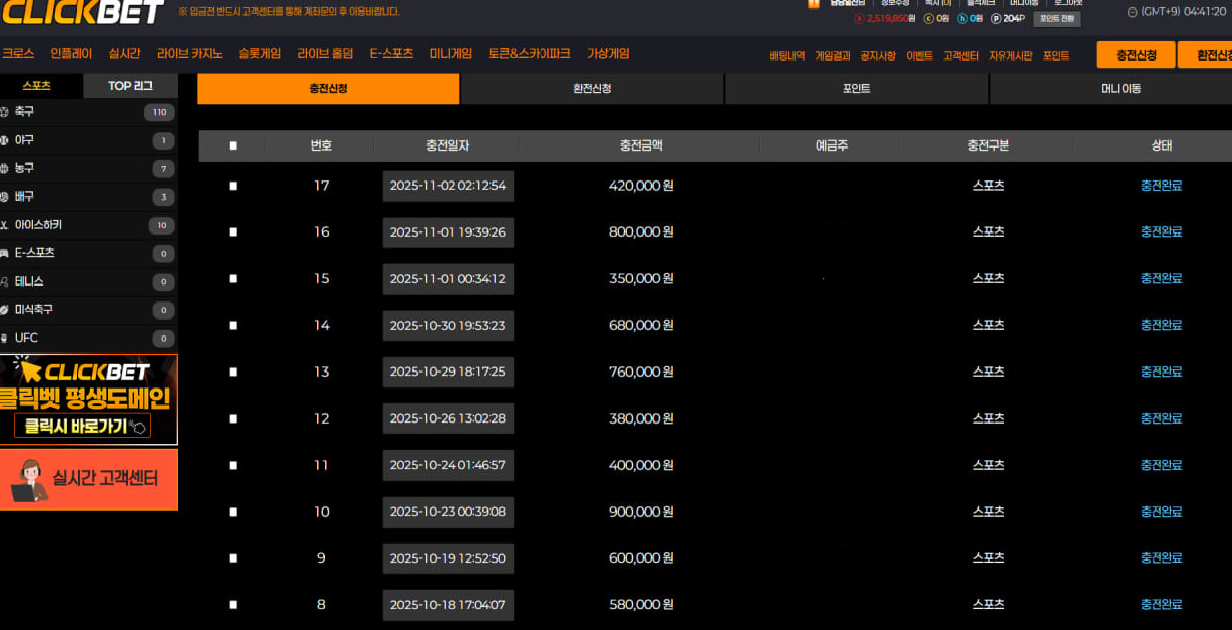The image size is (1232, 630).
Task: Check the box for deposit row 17
Action: [x=233, y=186]
